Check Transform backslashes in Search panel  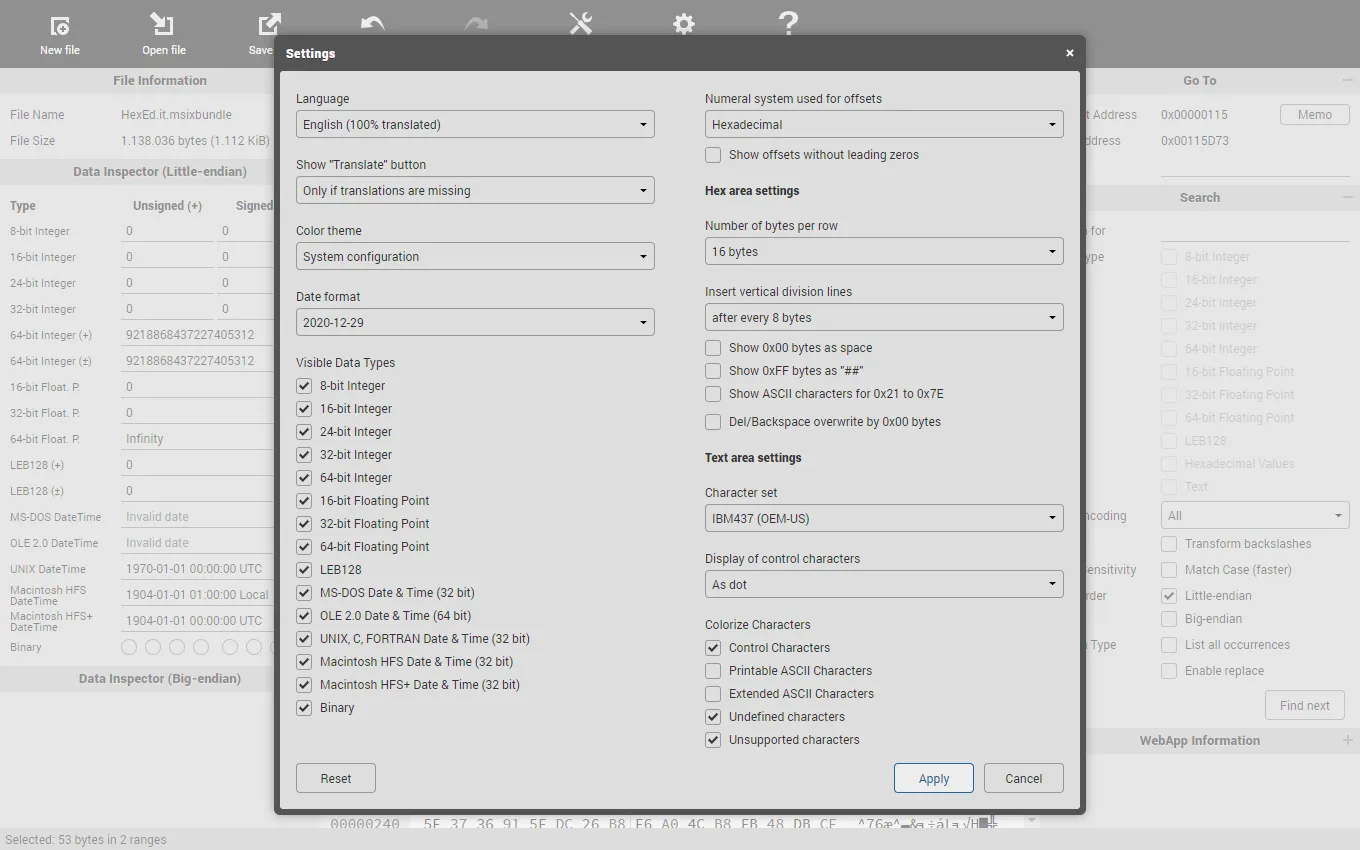(1169, 544)
